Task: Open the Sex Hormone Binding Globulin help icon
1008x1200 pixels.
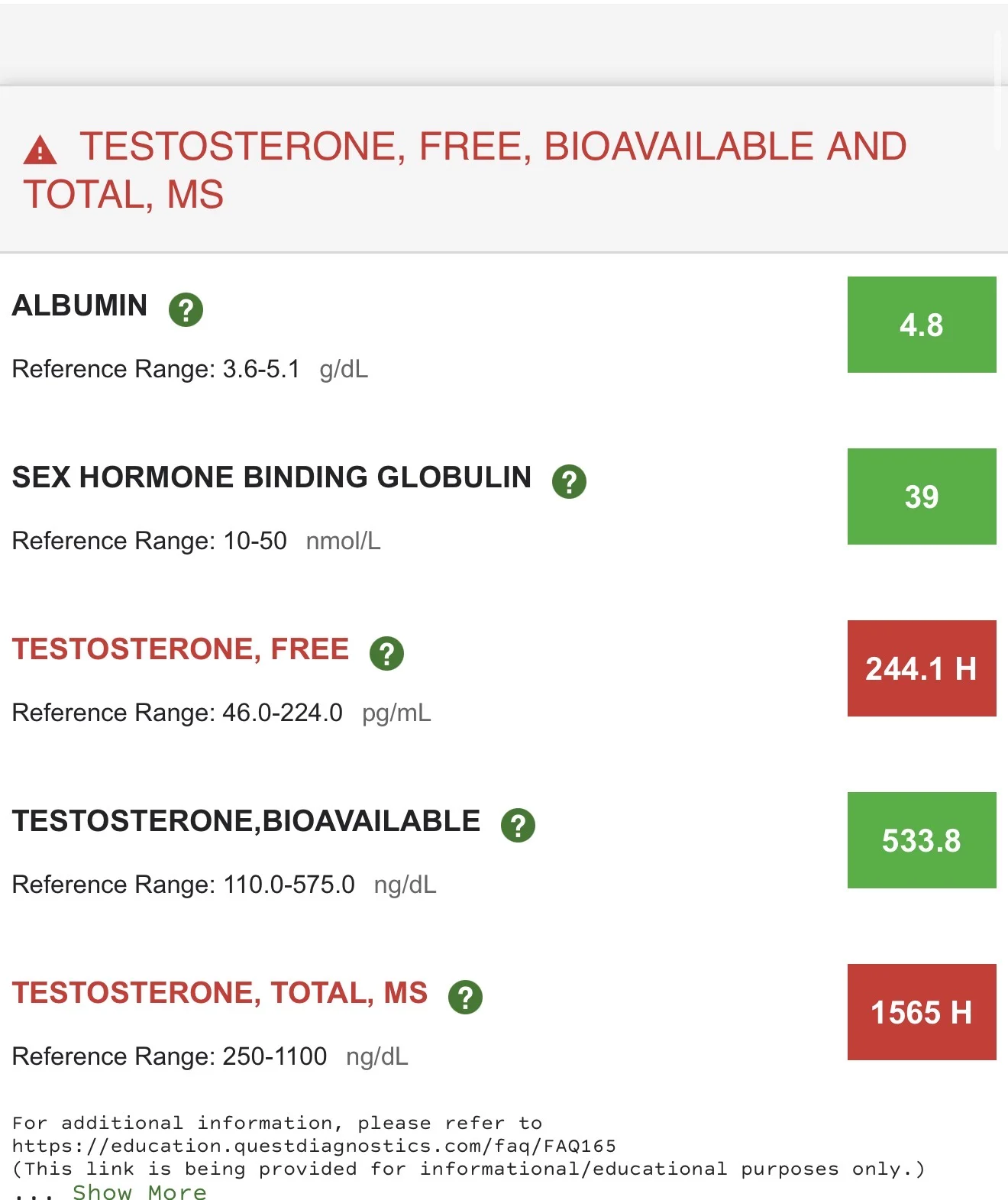Action: coord(569,481)
